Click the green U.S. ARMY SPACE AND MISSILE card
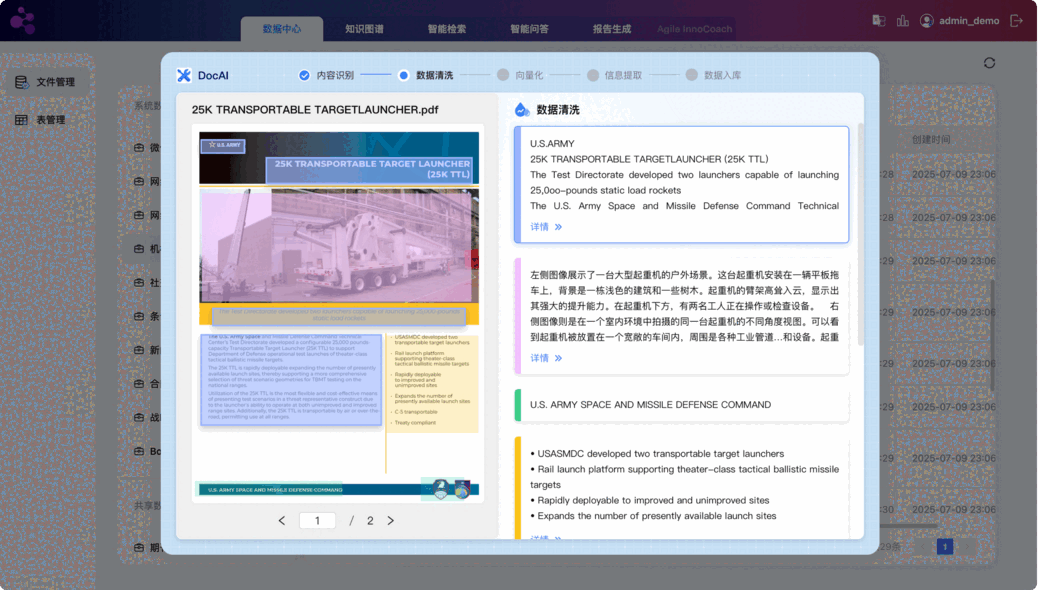The image size is (1040, 590). (x=682, y=404)
